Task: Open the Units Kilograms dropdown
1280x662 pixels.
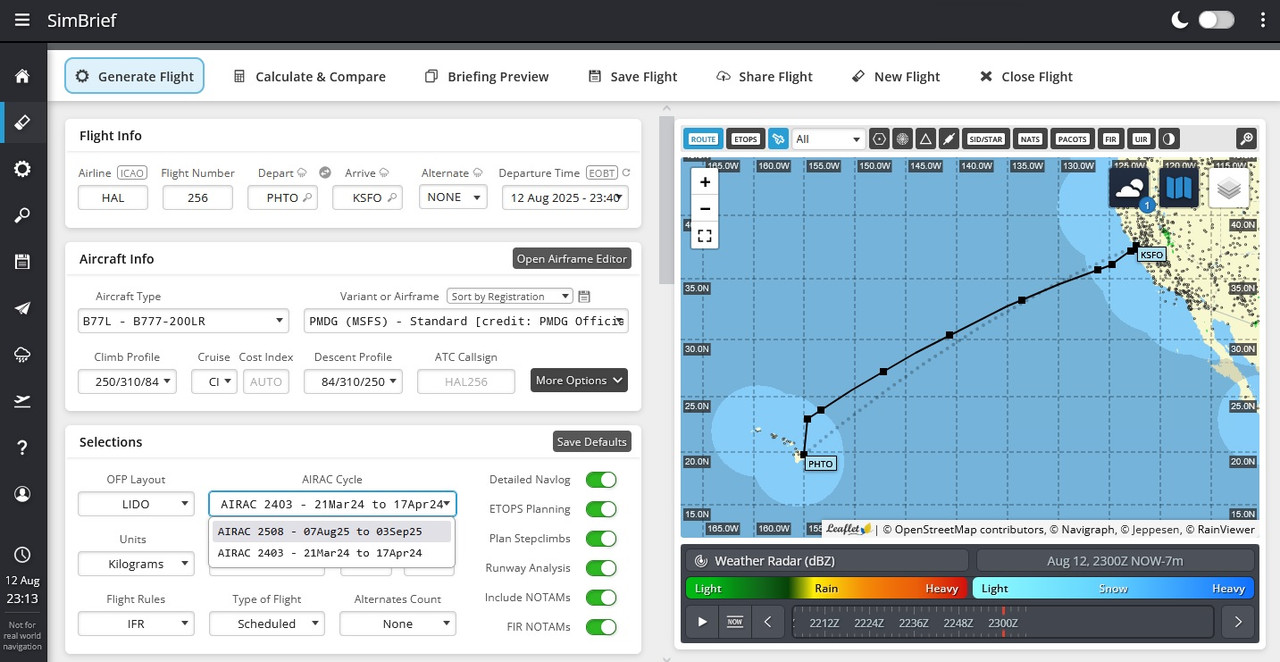Action: click(x=136, y=564)
